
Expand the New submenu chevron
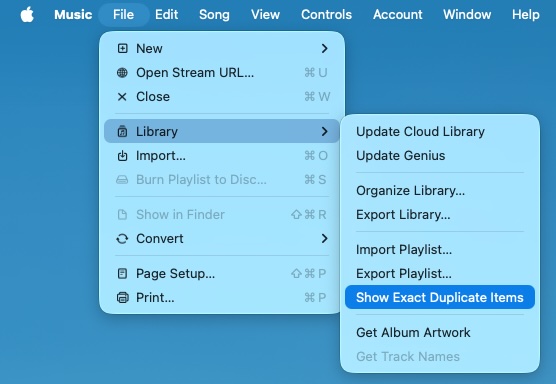point(324,49)
